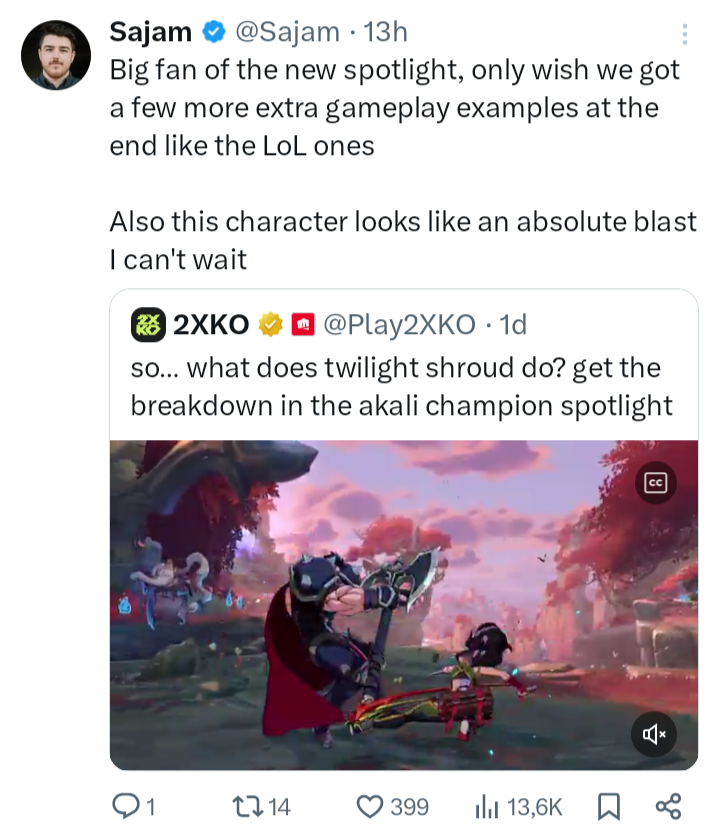Open the 2XKO avatar icon
This screenshot has width=720, height=834.
[148, 324]
